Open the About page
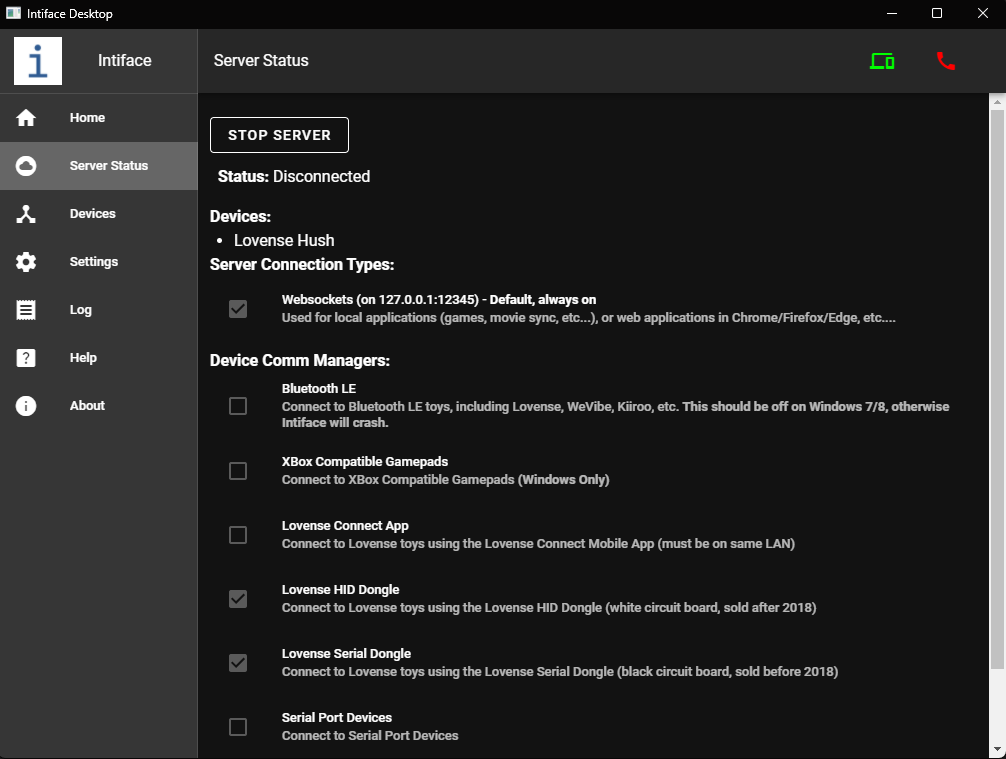 (x=99, y=406)
